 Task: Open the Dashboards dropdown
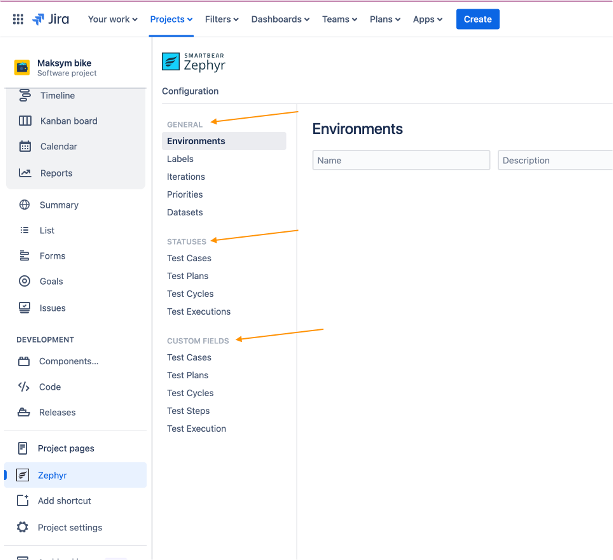(280, 19)
